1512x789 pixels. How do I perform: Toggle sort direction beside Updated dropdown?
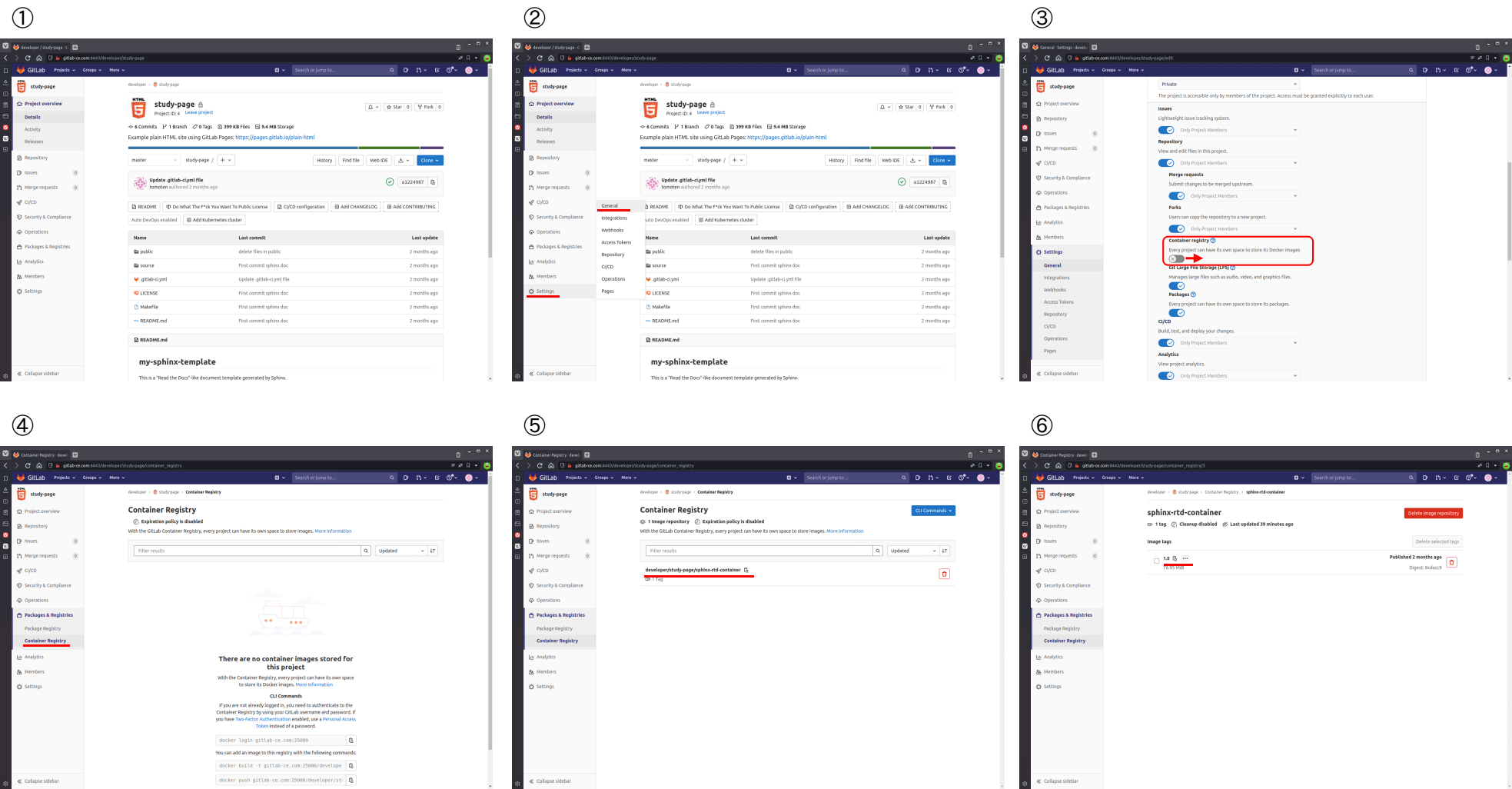point(433,551)
